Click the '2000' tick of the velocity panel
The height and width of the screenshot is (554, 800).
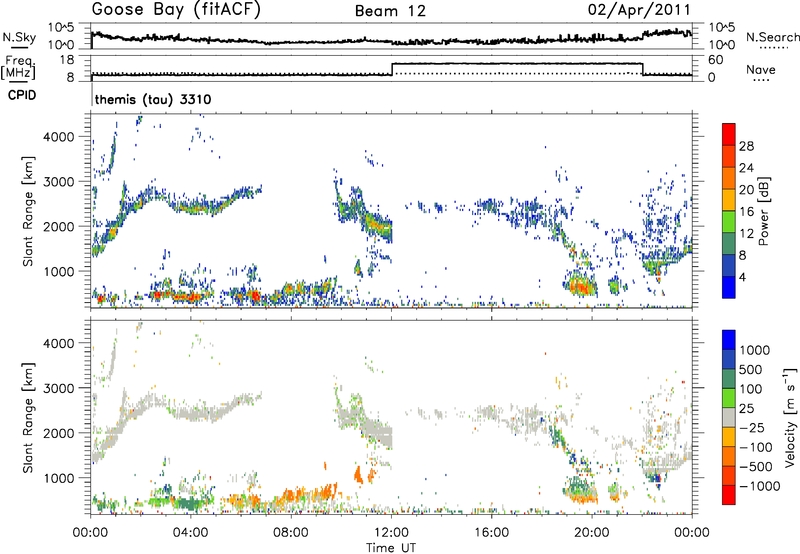[59, 433]
